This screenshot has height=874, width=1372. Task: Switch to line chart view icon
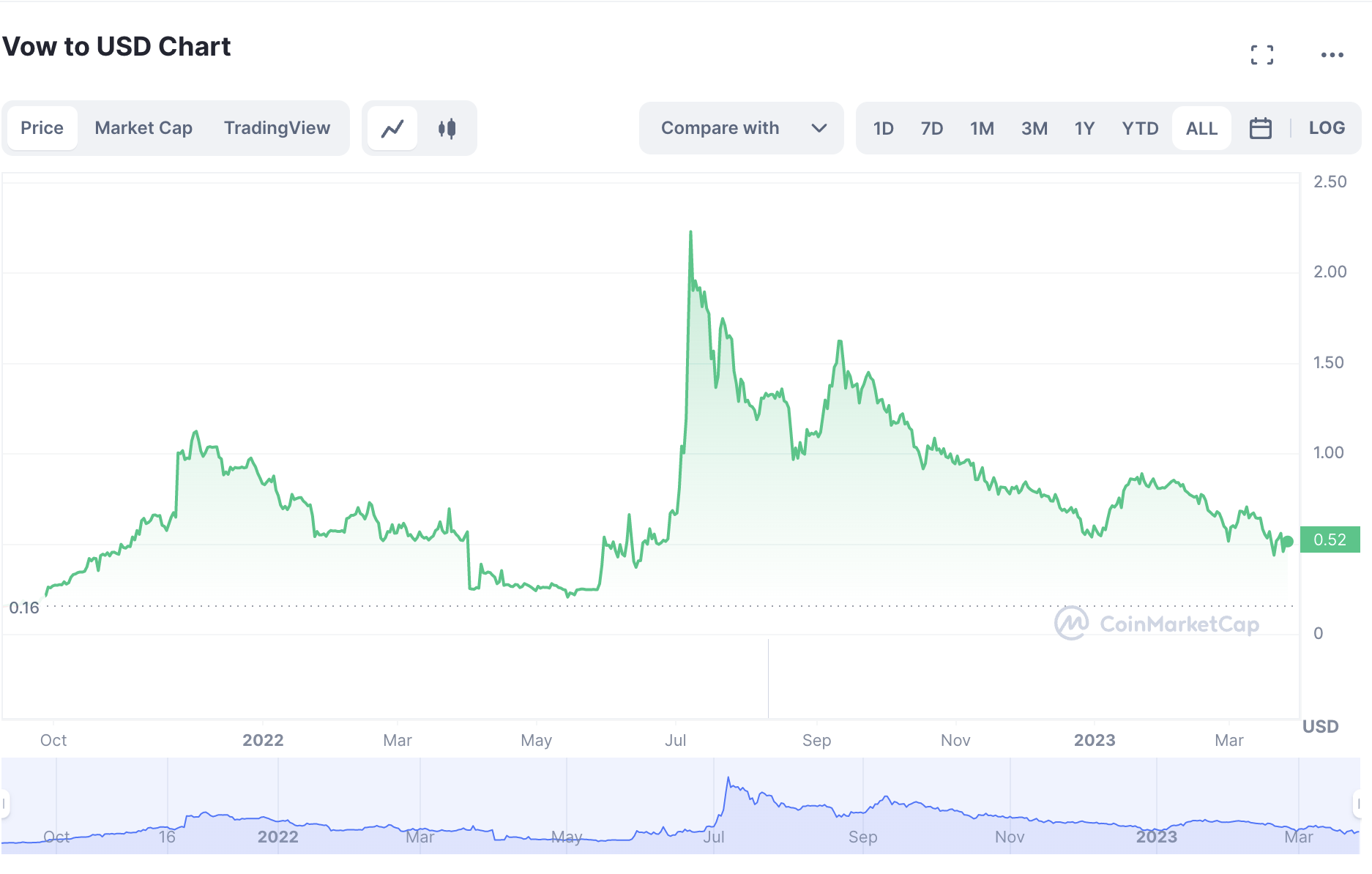392,129
